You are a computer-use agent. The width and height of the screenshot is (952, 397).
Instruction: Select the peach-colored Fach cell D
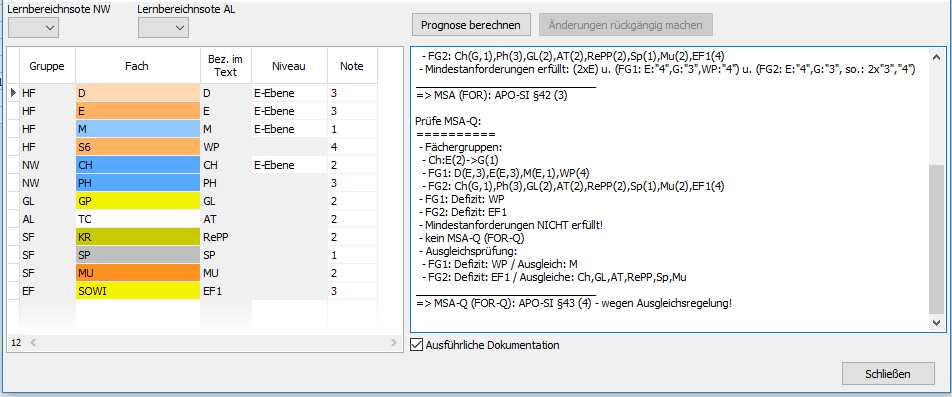138,93
